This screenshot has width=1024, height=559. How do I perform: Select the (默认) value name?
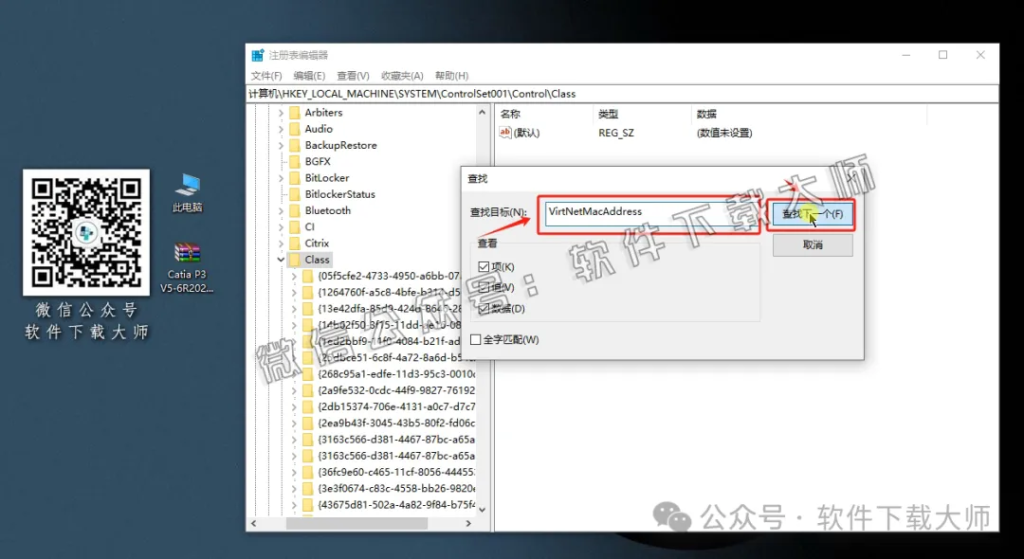click(527, 133)
